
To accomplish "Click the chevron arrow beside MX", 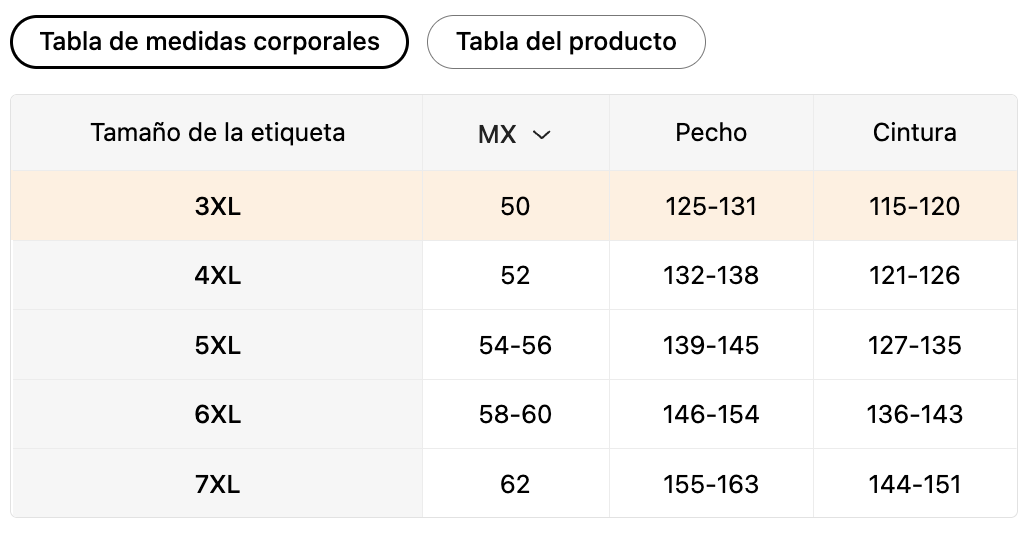I will click(x=541, y=135).
